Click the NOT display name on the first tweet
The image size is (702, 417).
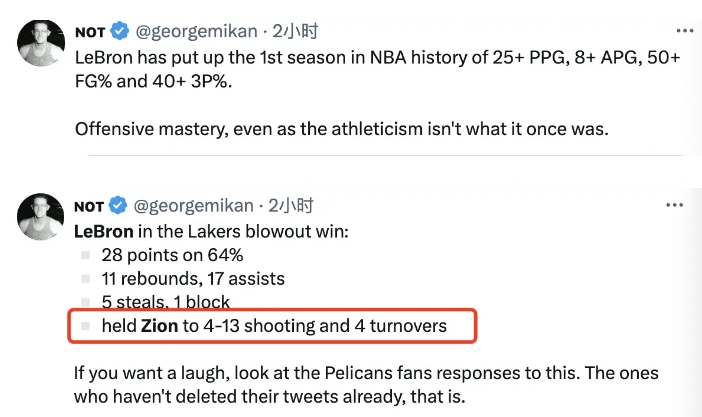click(89, 33)
